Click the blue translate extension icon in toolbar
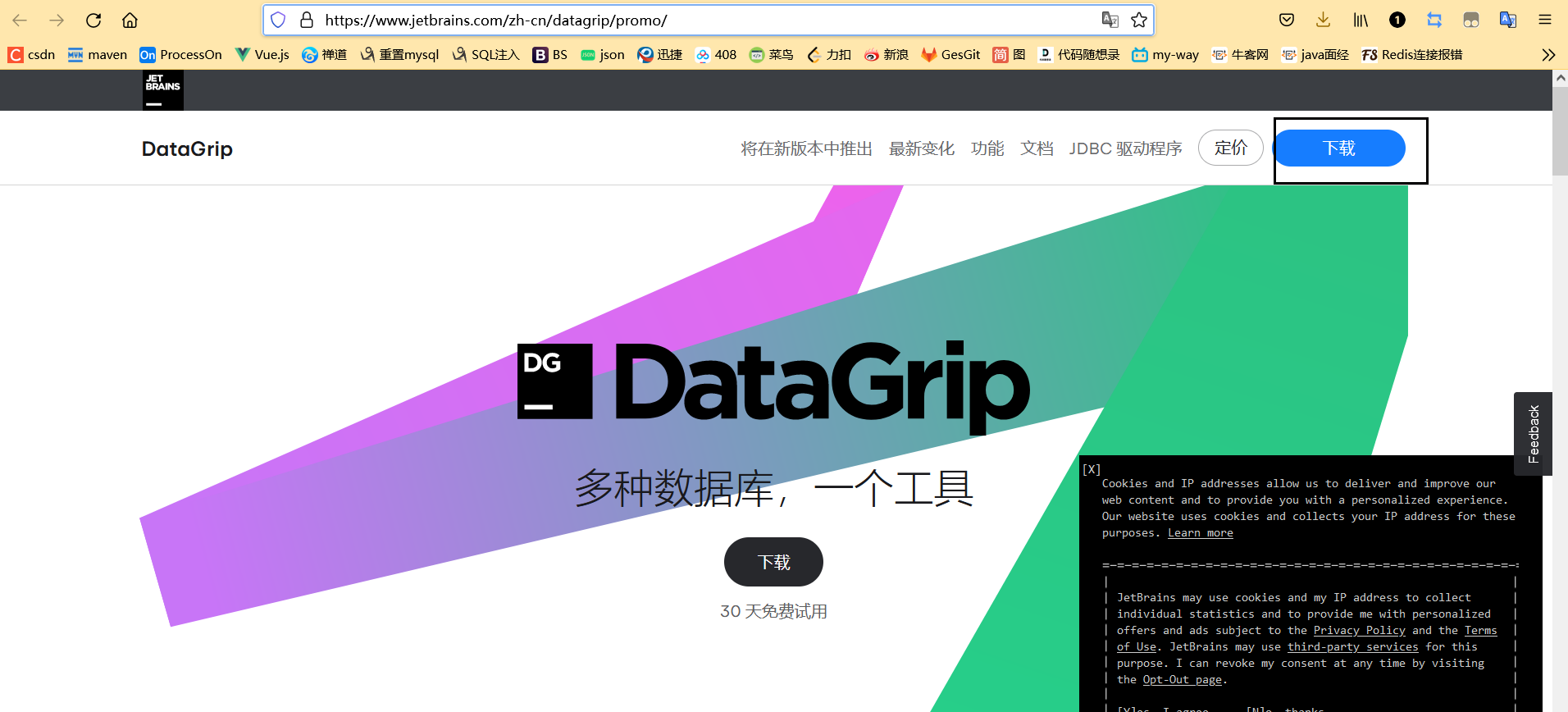The height and width of the screenshot is (712, 1568). tap(1508, 20)
